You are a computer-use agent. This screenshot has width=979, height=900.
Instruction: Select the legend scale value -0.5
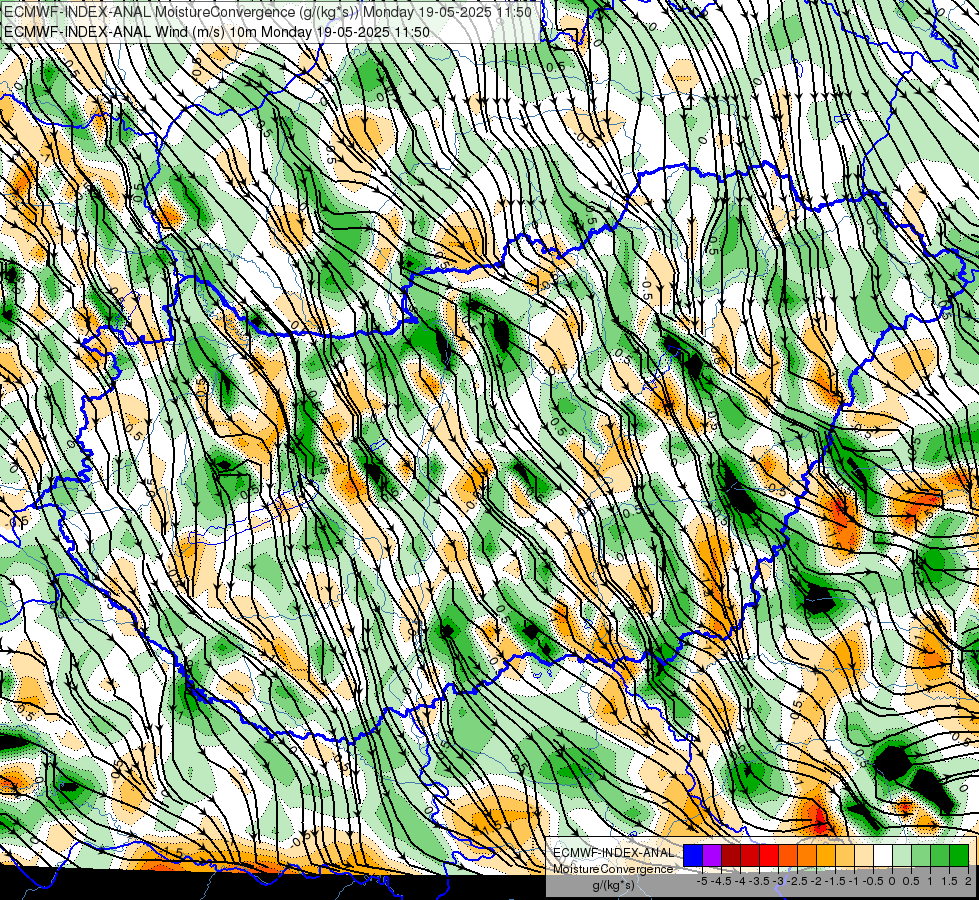pos(873,881)
